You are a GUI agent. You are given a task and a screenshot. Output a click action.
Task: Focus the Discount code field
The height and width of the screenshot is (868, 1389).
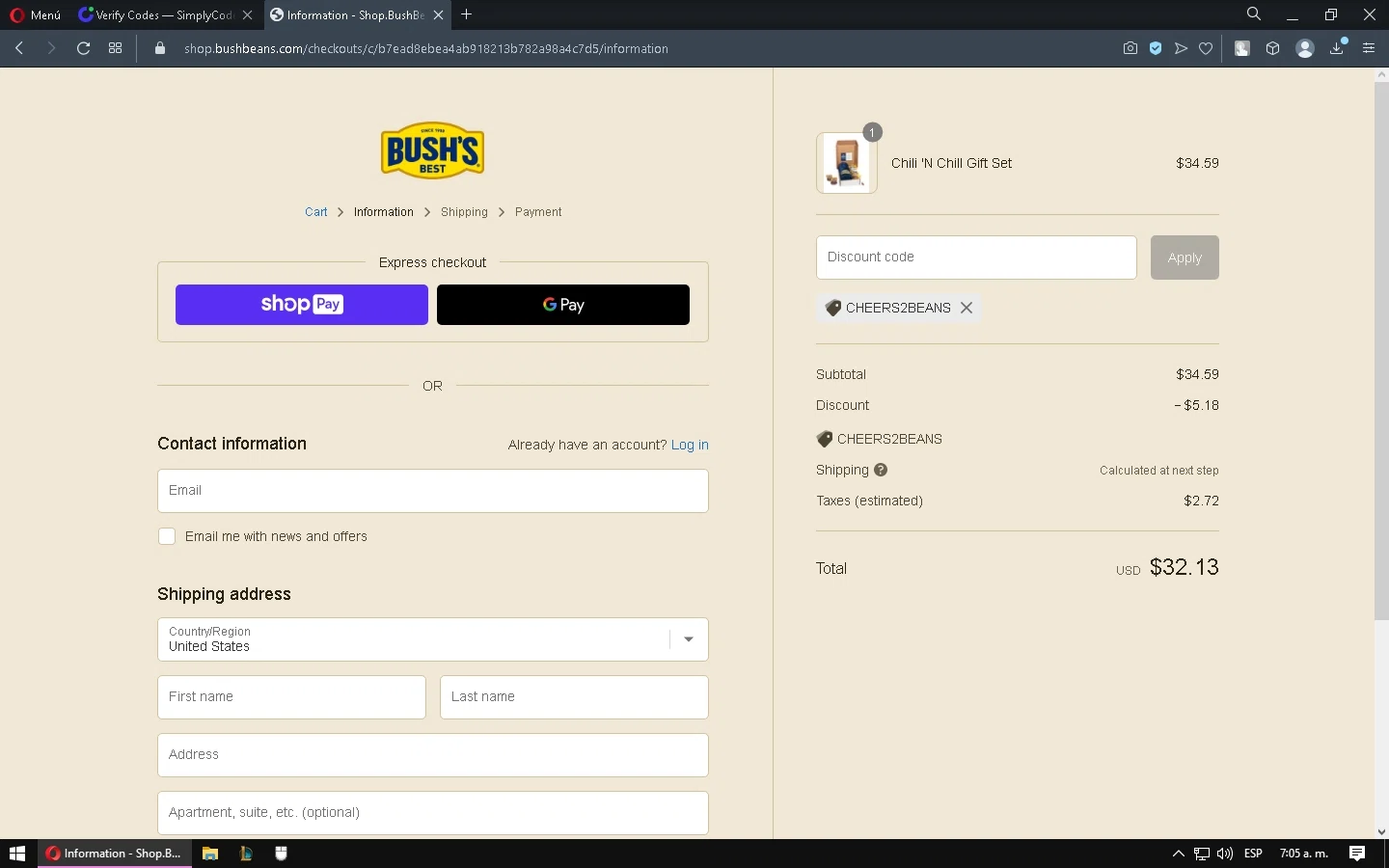click(x=976, y=258)
